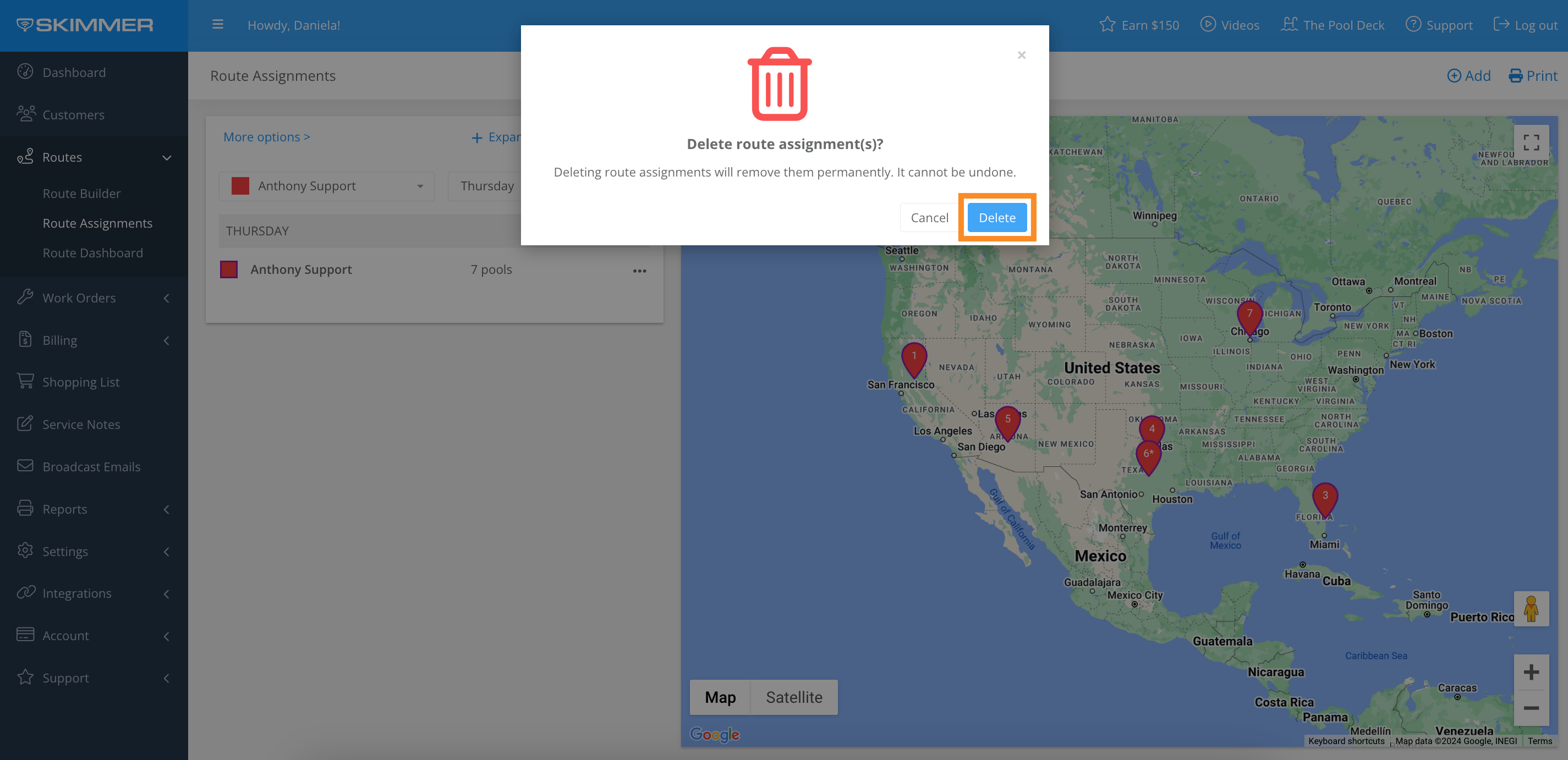Click the Reports printer icon
Viewport: 1568px width, 760px height.
pos(25,508)
